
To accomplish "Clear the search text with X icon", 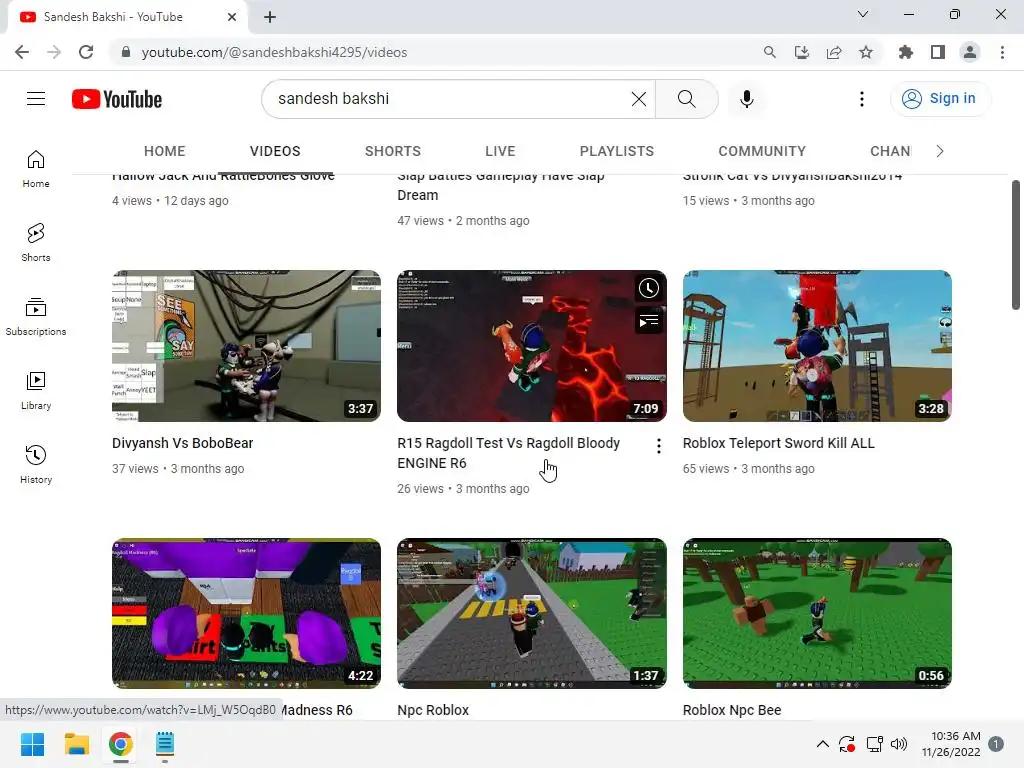I will click(639, 99).
